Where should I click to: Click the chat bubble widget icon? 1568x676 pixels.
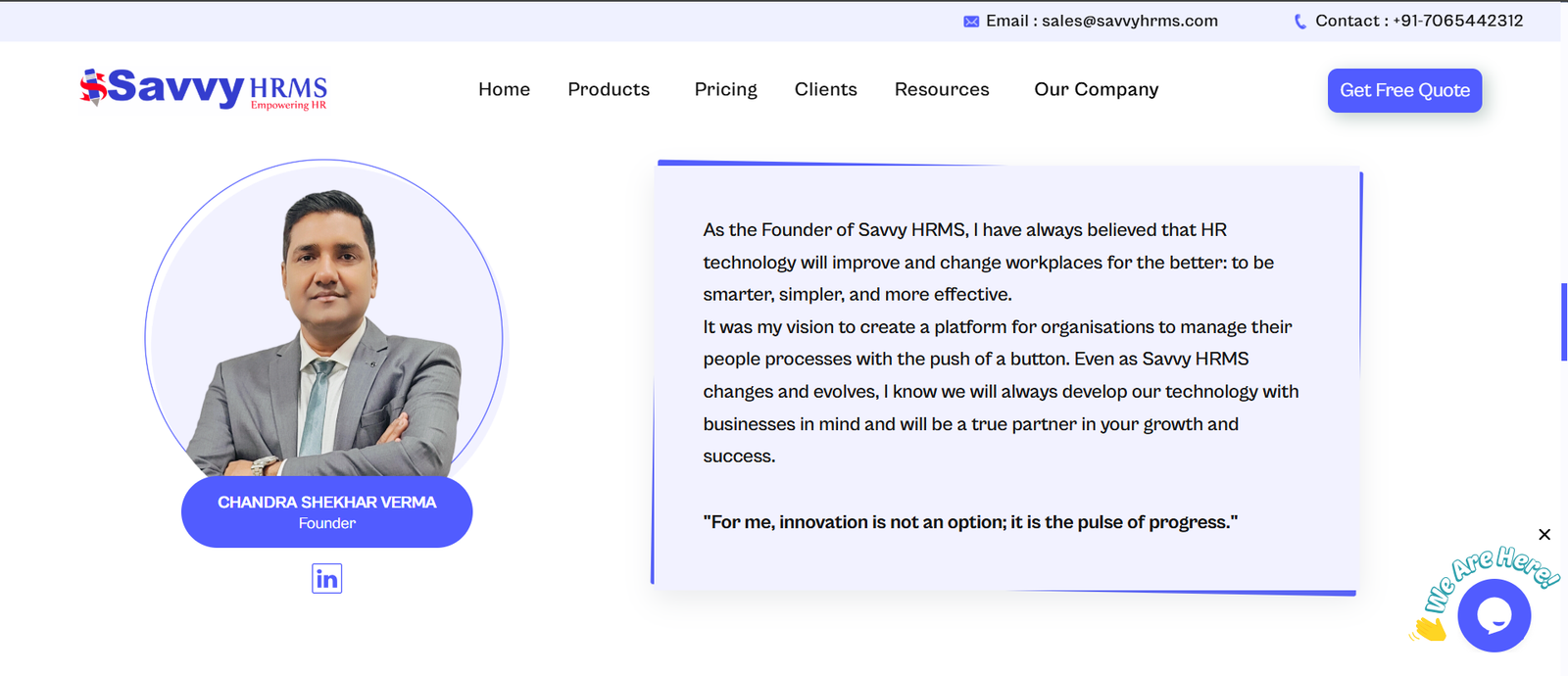pyautogui.click(x=1494, y=615)
